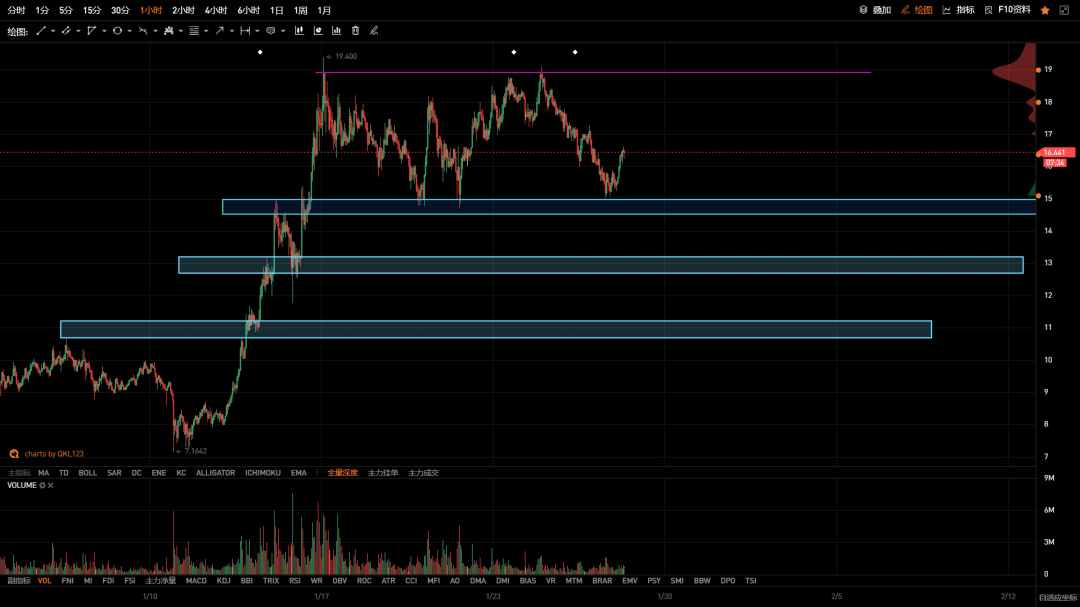This screenshot has height=607, width=1080.
Task: Select the RSI sub-indicator
Action: [x=295, y=581]
